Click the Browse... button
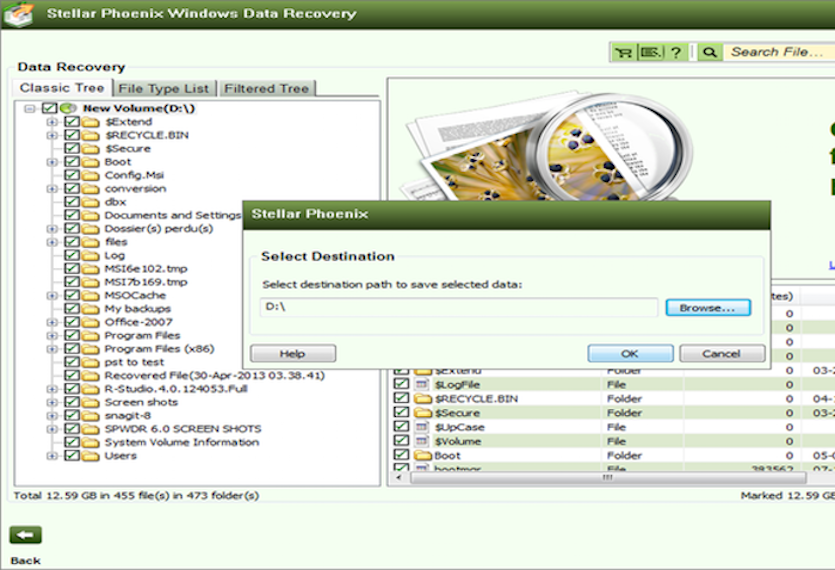Screen dimensions: 835x570 (x=708, y=308)
